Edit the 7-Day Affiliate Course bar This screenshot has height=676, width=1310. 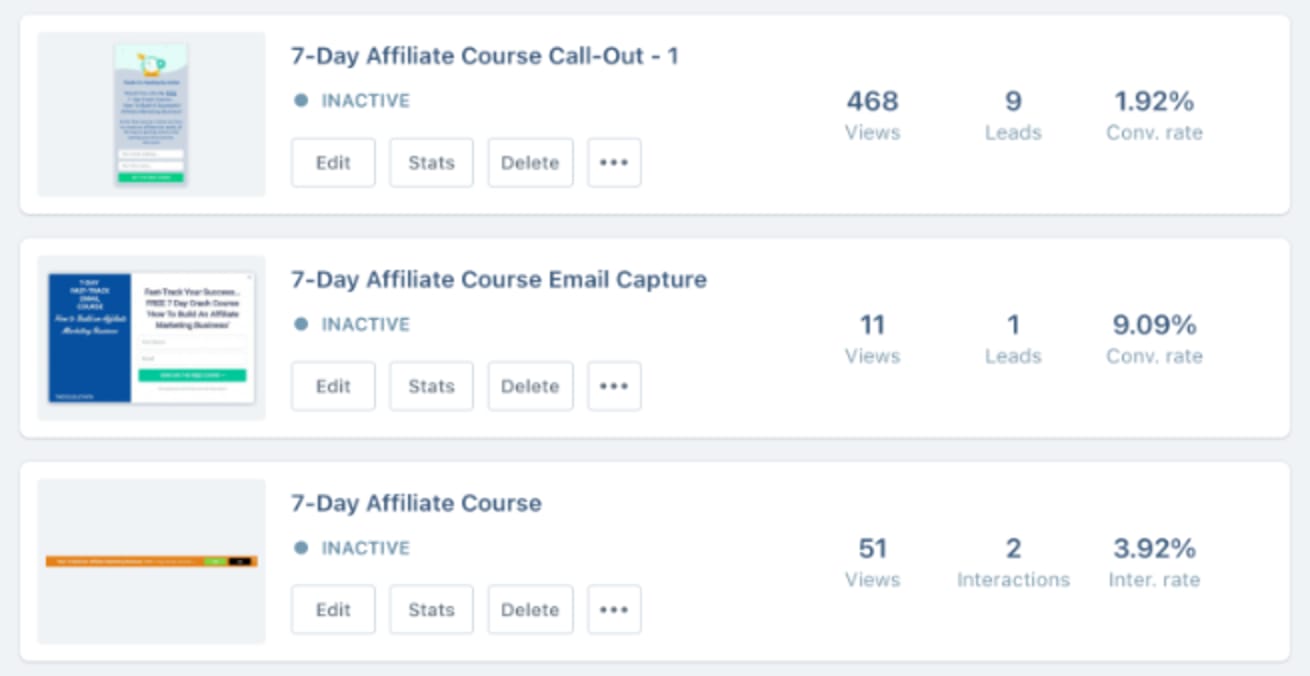(333, 610)
